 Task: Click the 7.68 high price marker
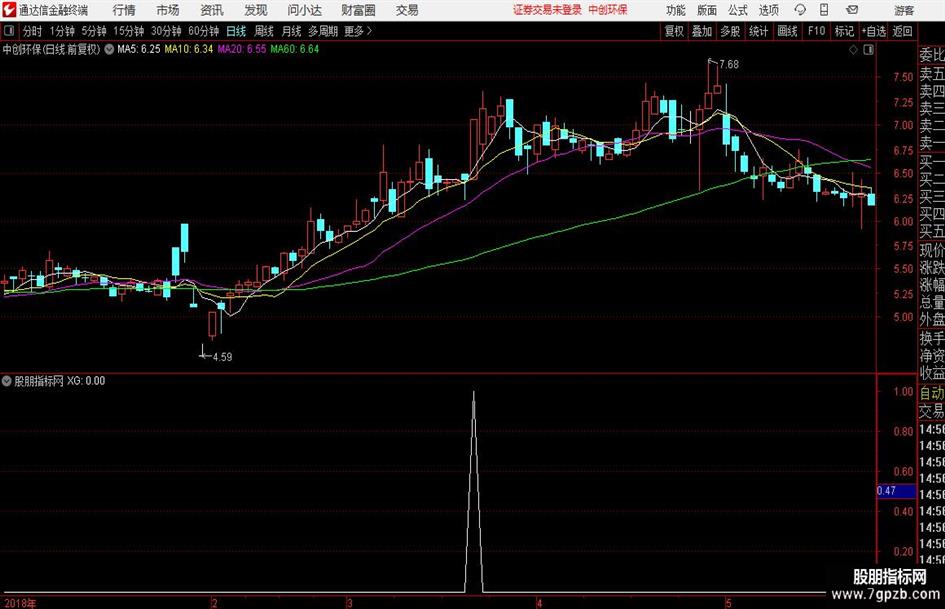coord(729,65)
